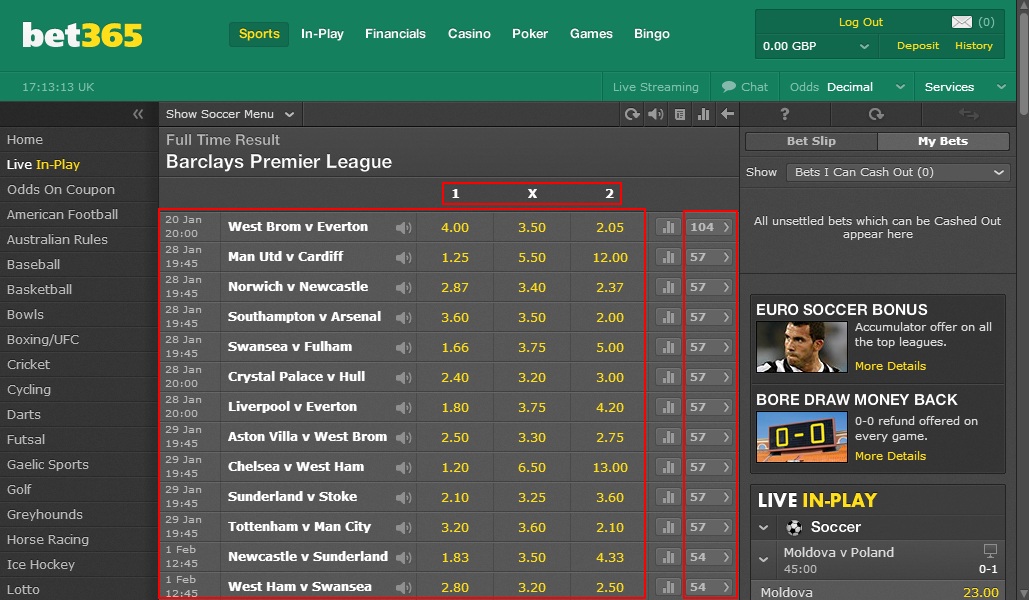Click the bet slip help question mark

click(x=784, y=114)
